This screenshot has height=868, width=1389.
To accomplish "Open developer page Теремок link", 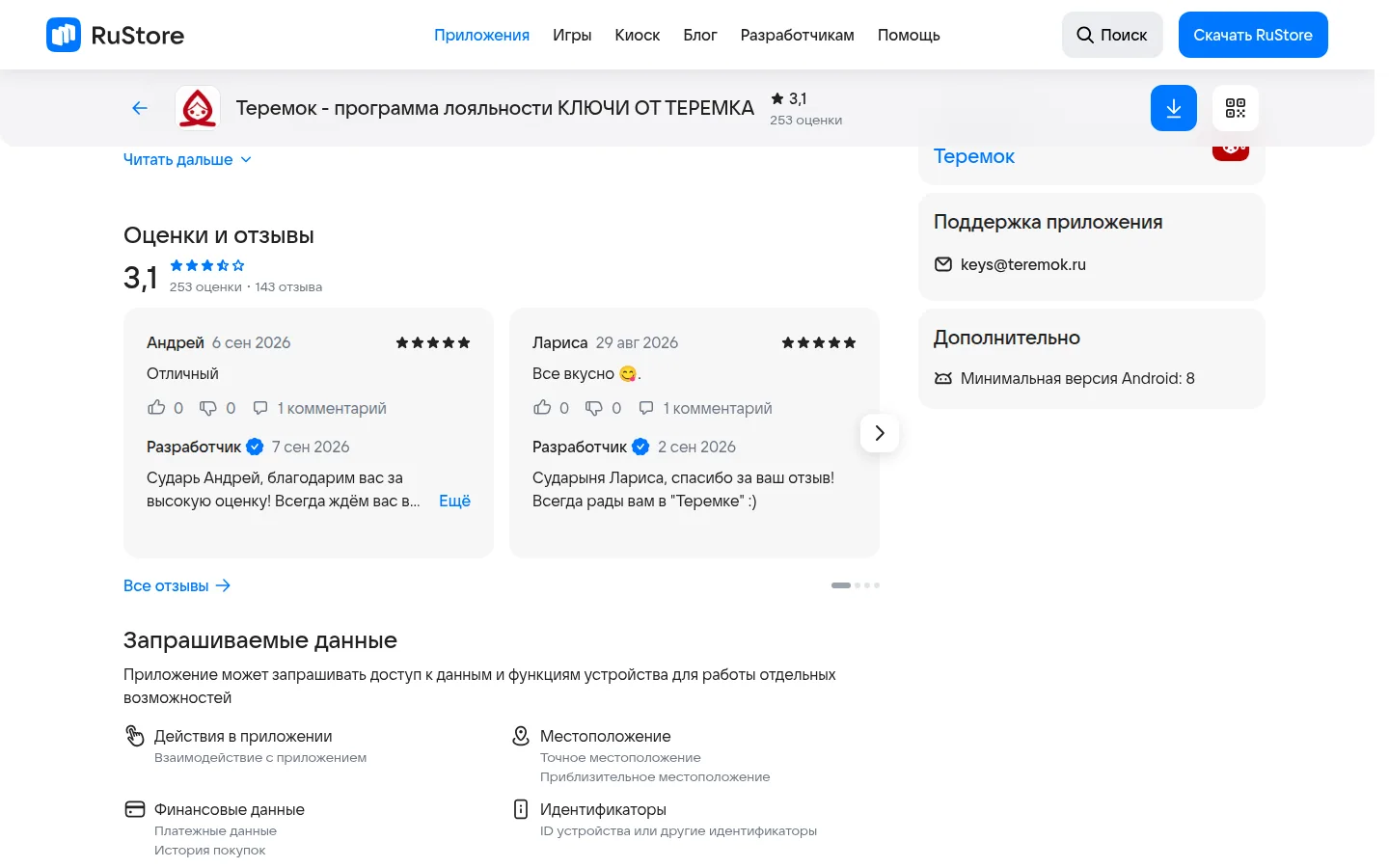I will point(974,156).
